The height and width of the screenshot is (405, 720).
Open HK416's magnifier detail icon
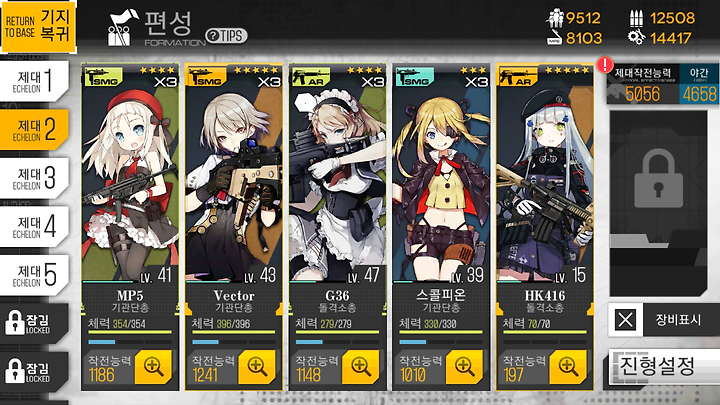pyautogui.click(x=568, y=366)
